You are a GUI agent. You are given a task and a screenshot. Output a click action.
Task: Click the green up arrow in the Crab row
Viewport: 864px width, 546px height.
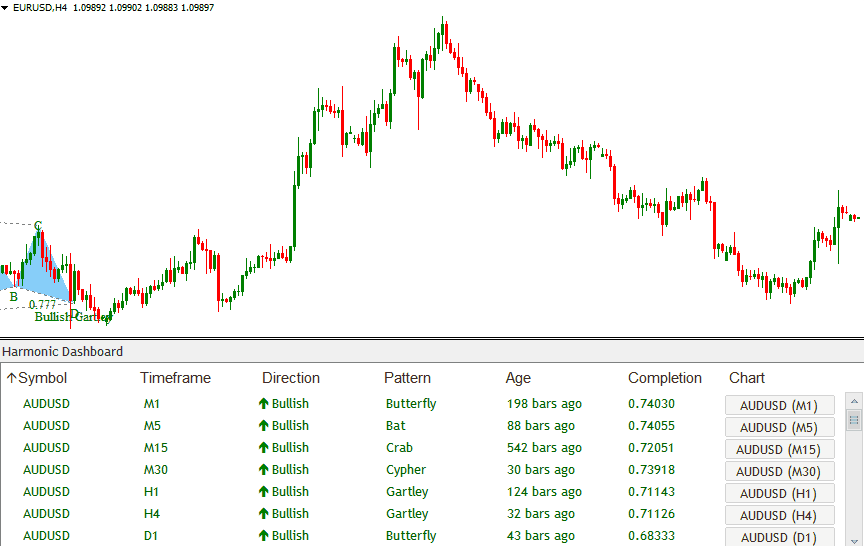coord(264,448)
